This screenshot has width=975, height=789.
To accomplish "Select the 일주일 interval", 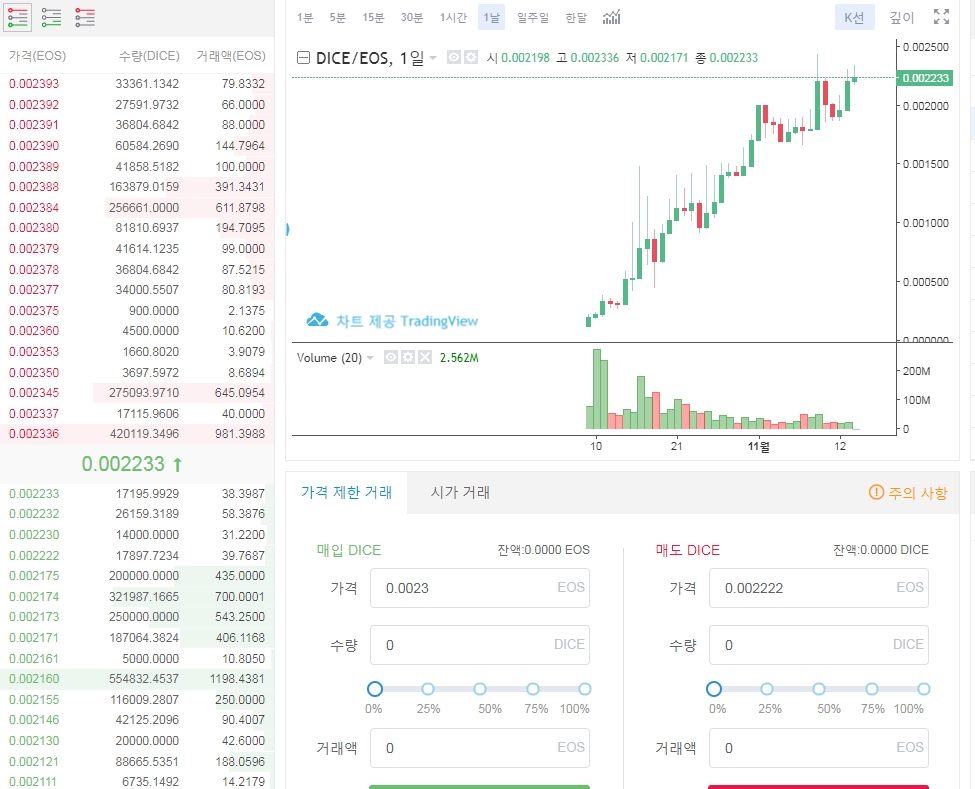I will tap(533, 17).
